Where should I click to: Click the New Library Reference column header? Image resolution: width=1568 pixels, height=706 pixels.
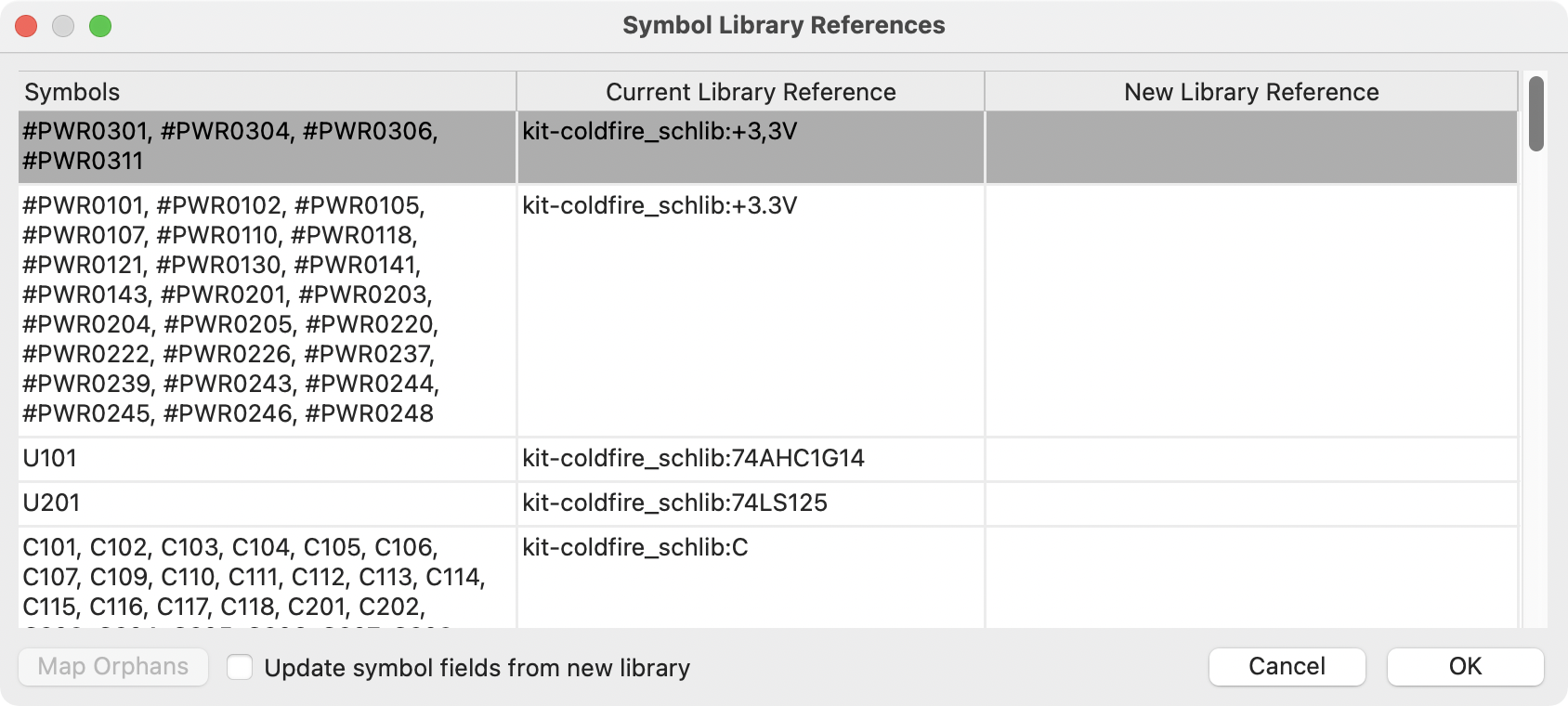click(x=1250, y=92)
